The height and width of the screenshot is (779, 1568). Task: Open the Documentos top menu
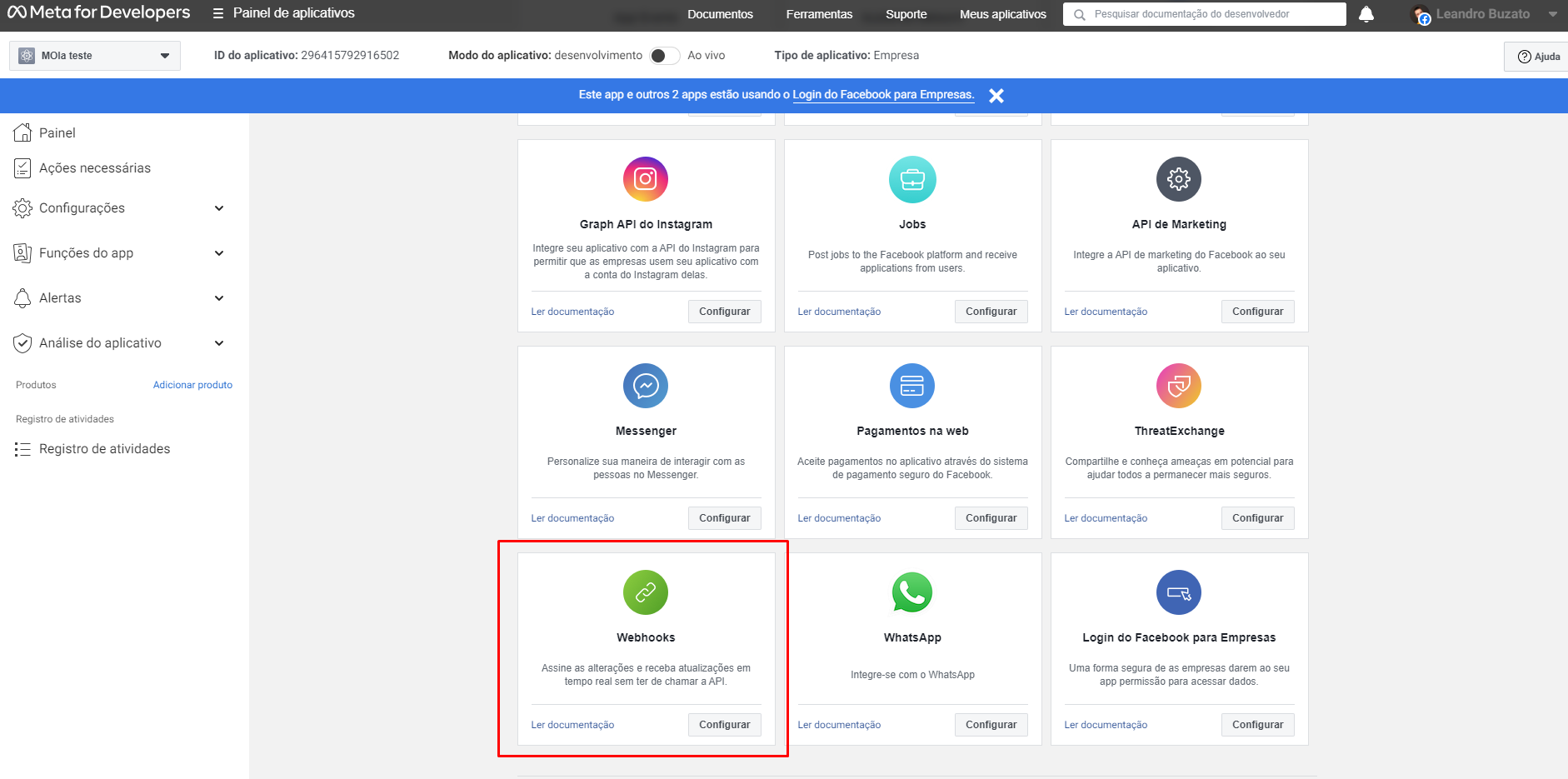[x=720, y=14]
